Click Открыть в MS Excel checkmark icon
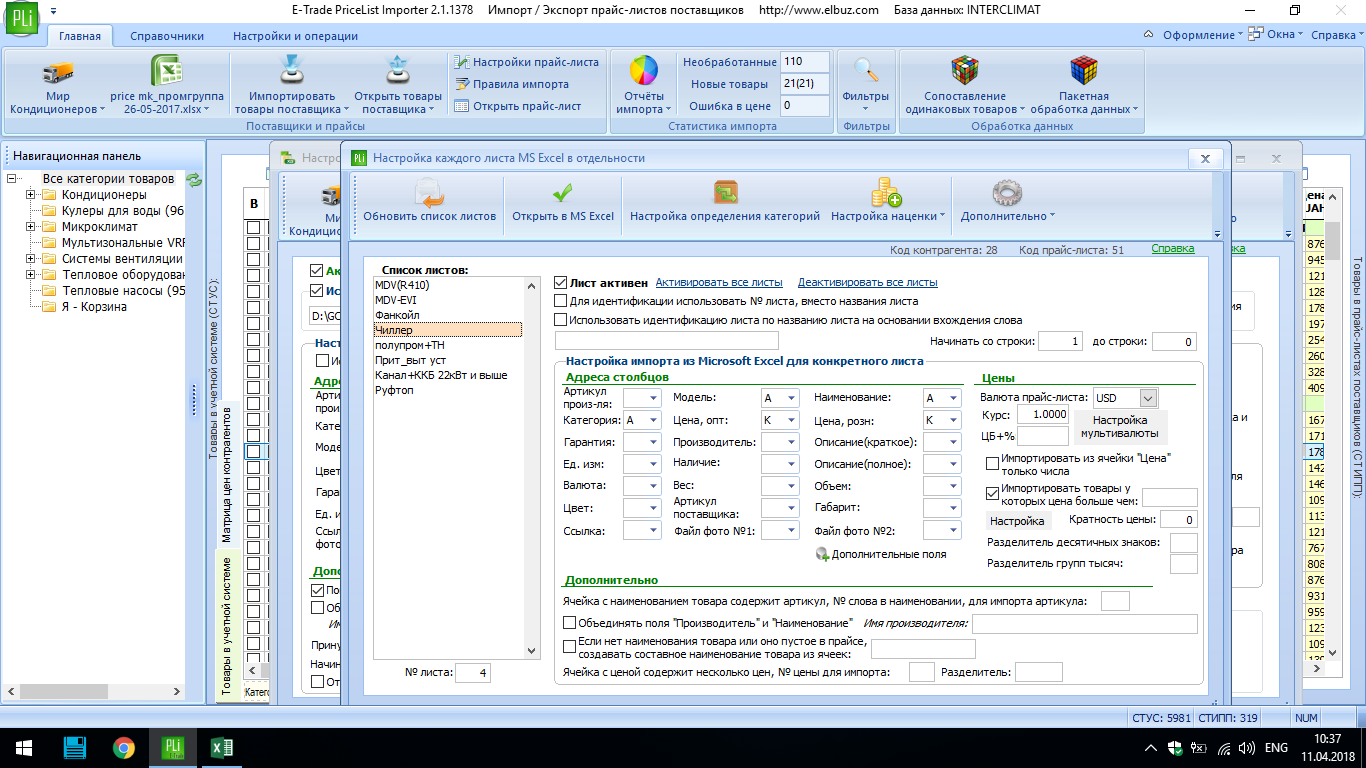 tap(563, 194)
